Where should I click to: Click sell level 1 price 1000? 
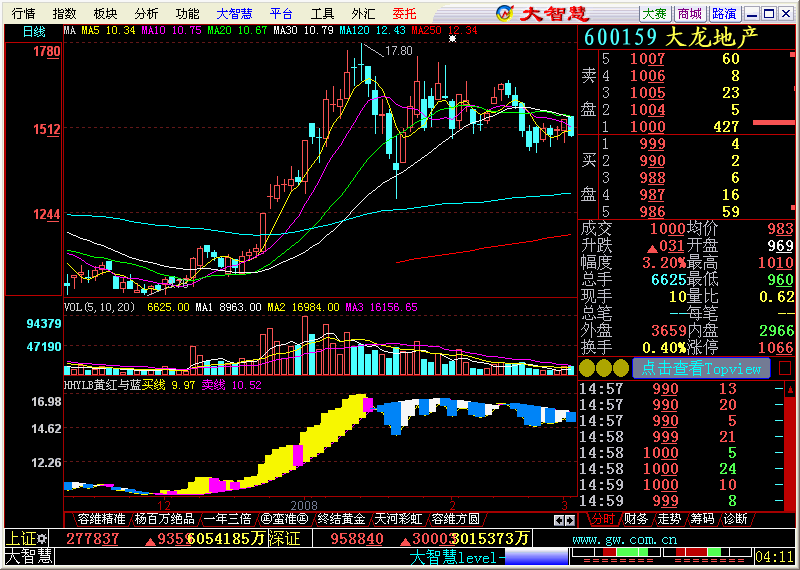click(x=647, y=127)
